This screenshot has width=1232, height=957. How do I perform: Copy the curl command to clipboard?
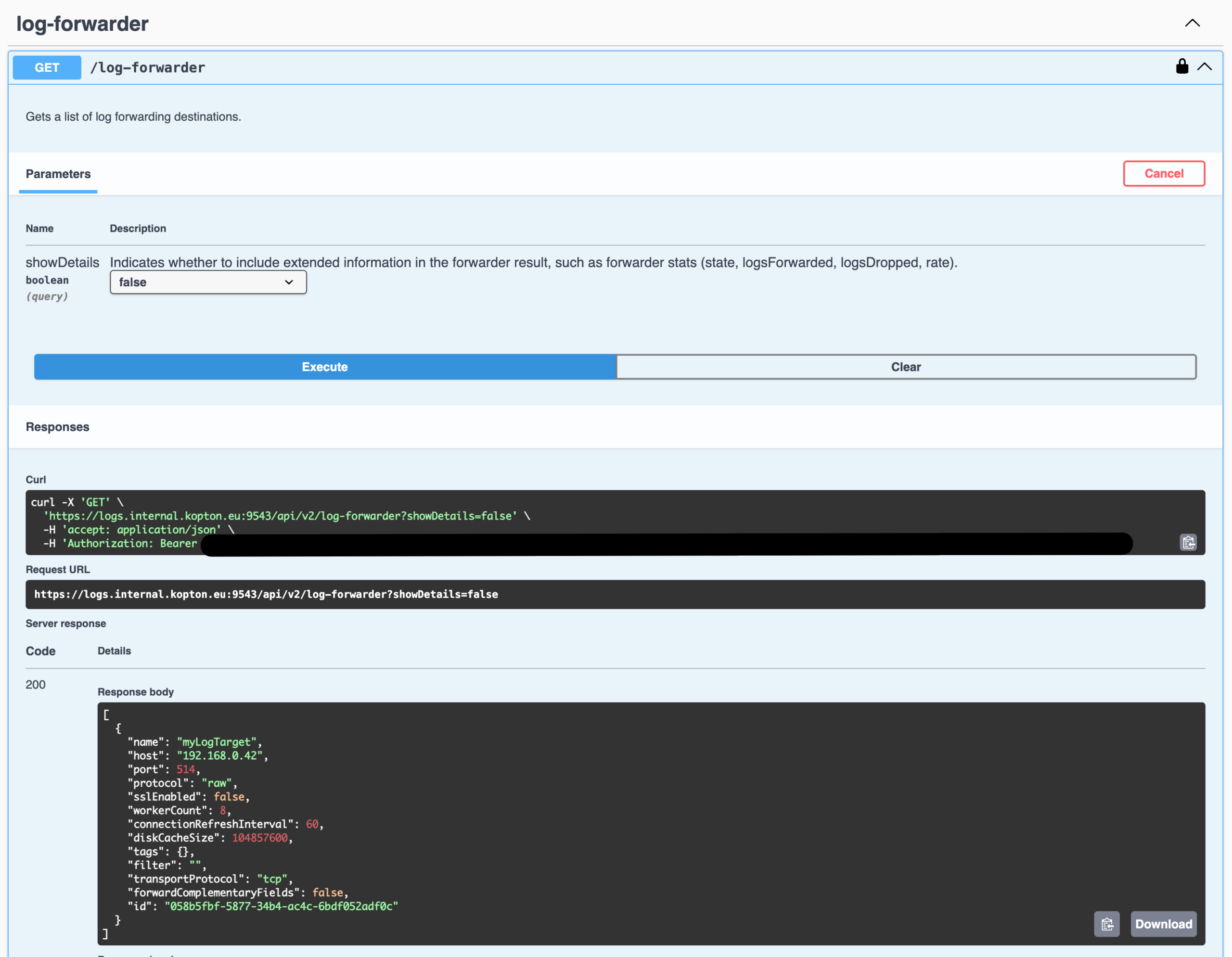click(x=1188, y=543)
